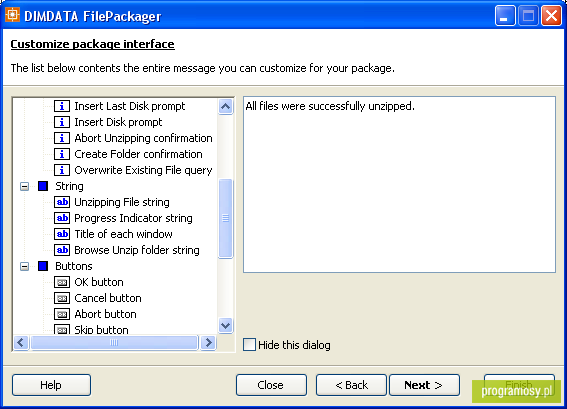Screen dimensions: 567x409
Task: Select Insert Disk prompt item
Action: 118,122
